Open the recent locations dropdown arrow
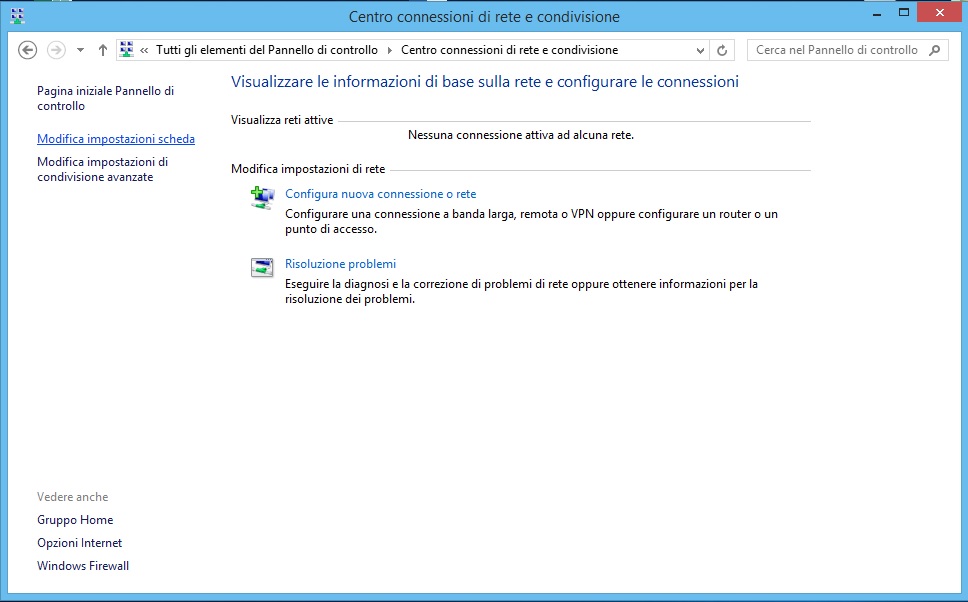This screenshot has height=602, width=968. [x=81, y=50]
